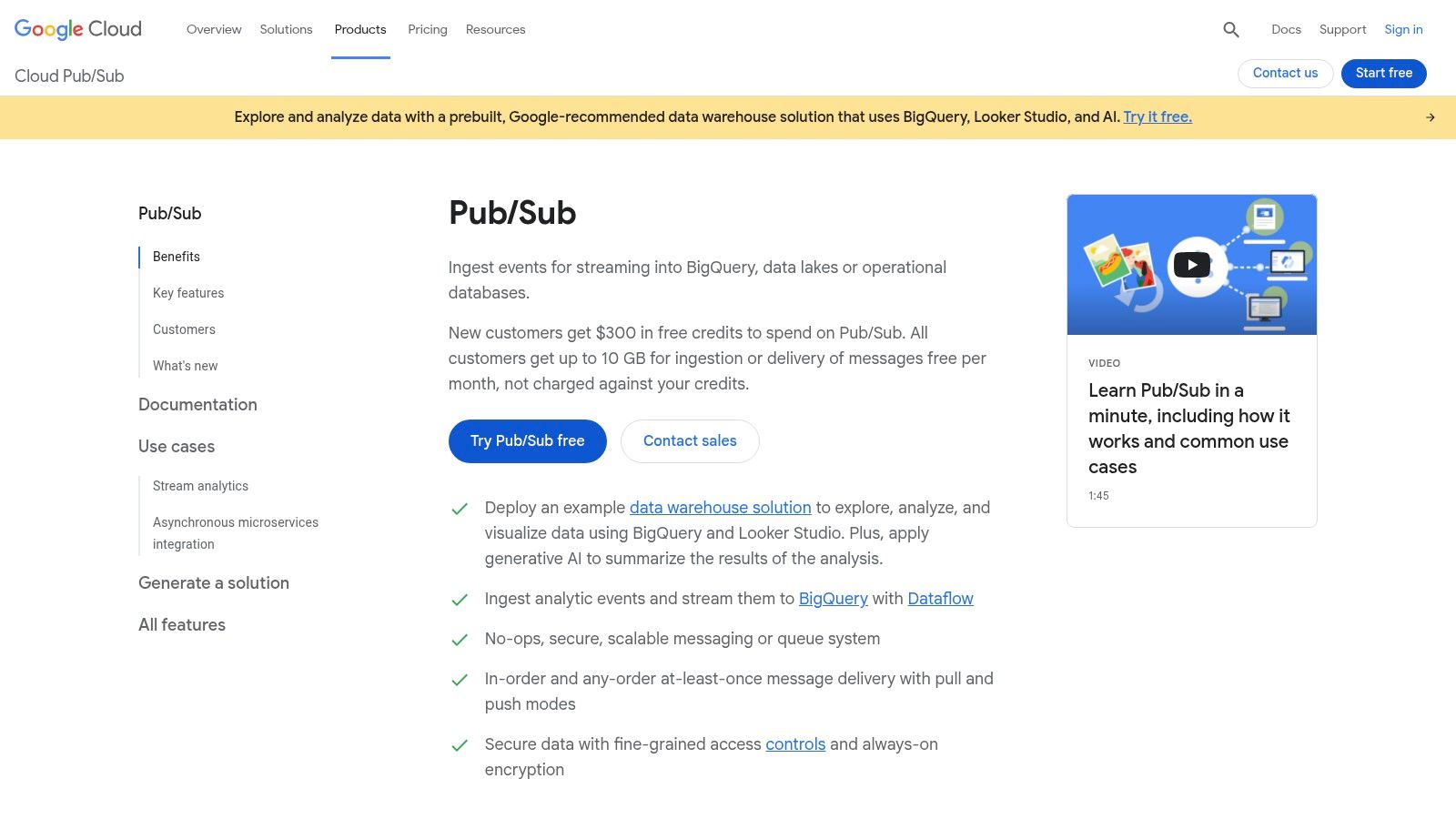The width and height of the screenshot is (1456, 819).
Task: Select Stream analytics use case
Action: (200, 485)
